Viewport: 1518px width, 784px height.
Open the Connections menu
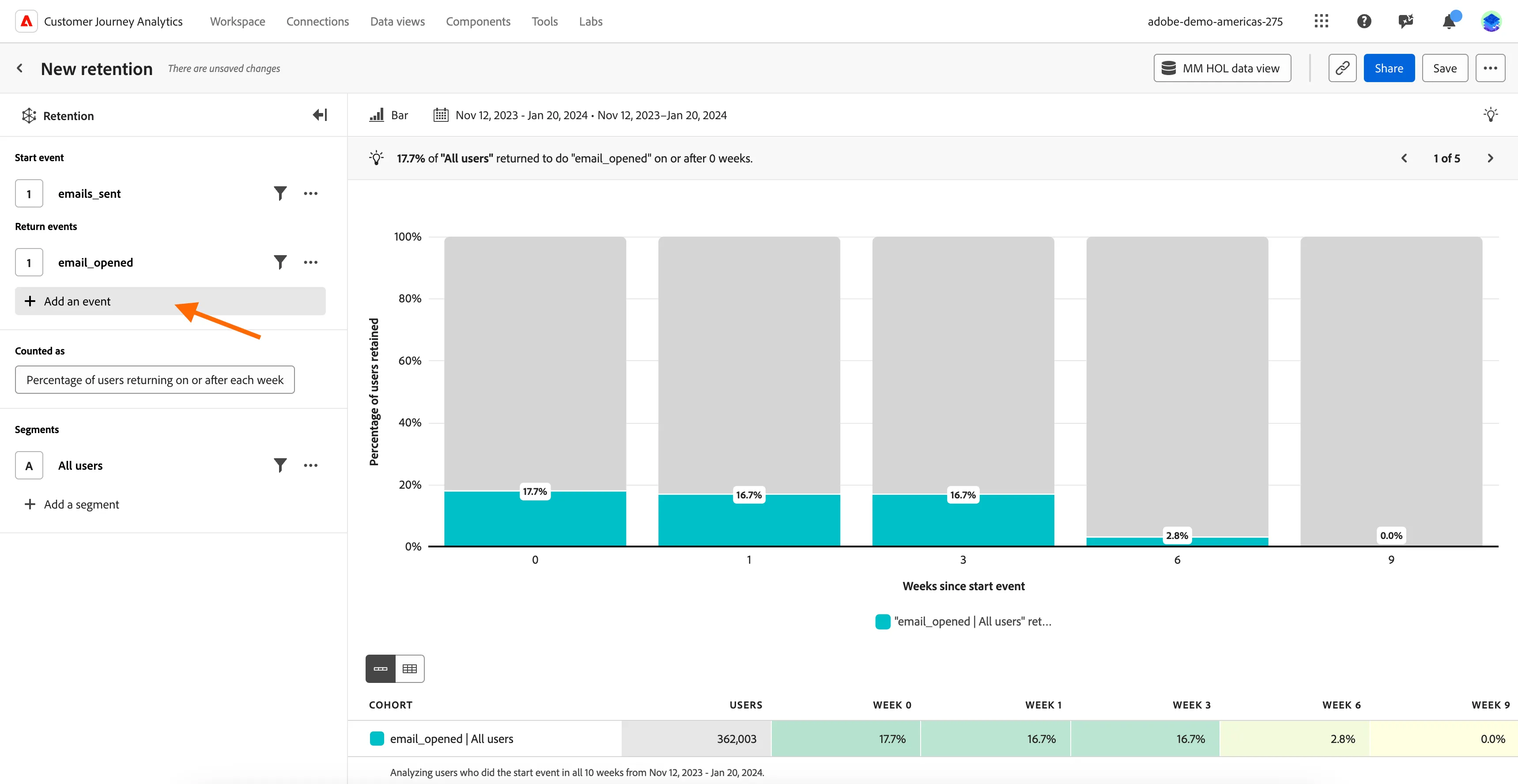[317, 21]
